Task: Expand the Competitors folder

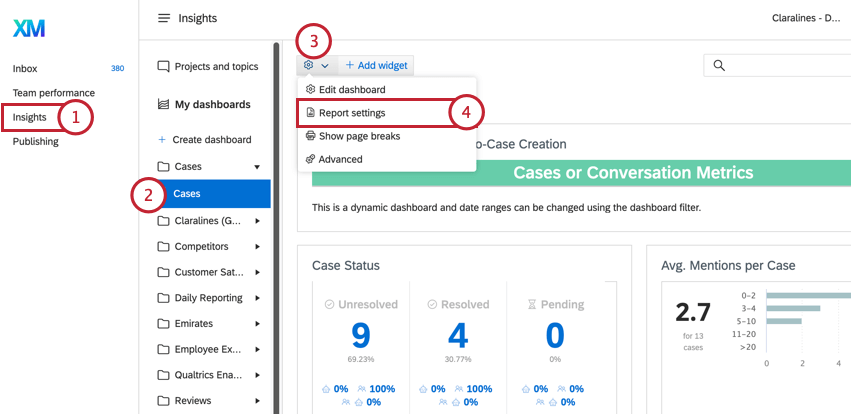Action: [257, 246]
